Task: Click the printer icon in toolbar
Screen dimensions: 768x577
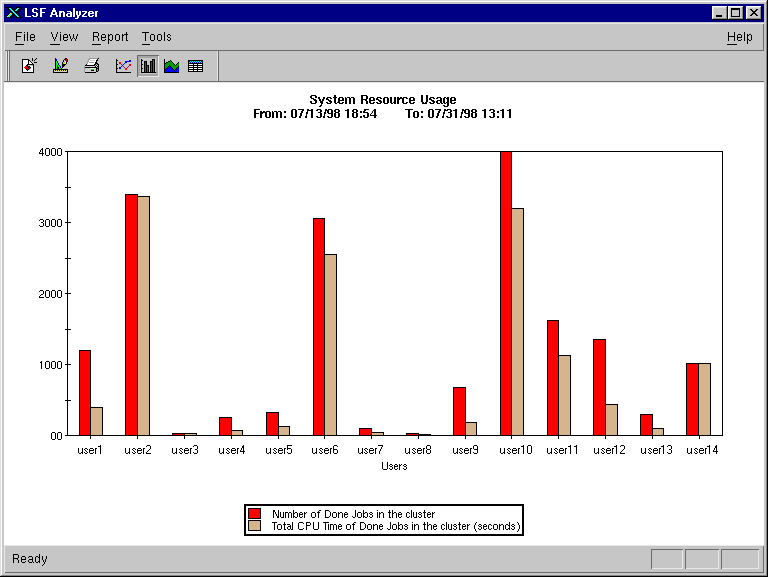Action: [x=92, y=66]
